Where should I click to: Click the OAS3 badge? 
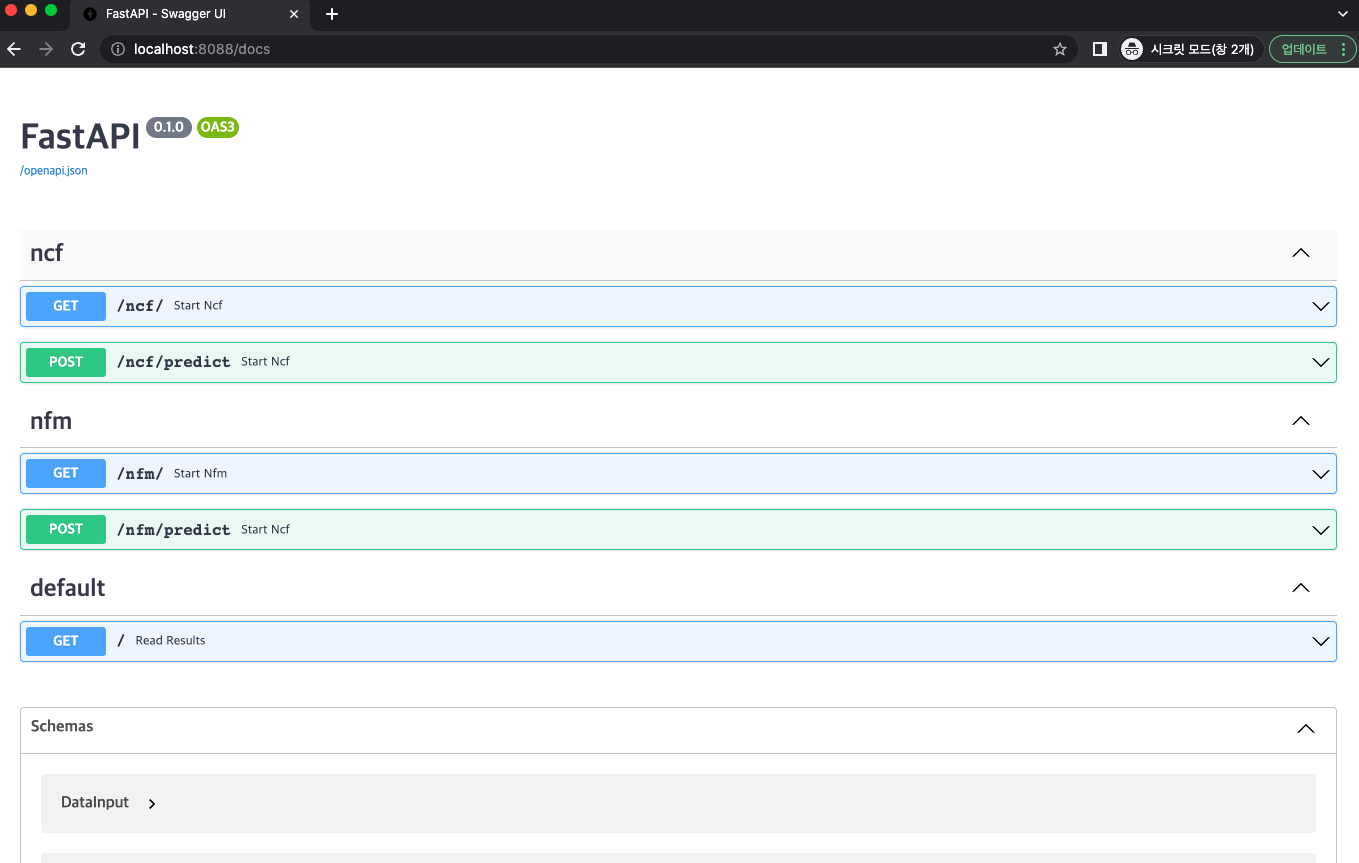coord(218,127)
